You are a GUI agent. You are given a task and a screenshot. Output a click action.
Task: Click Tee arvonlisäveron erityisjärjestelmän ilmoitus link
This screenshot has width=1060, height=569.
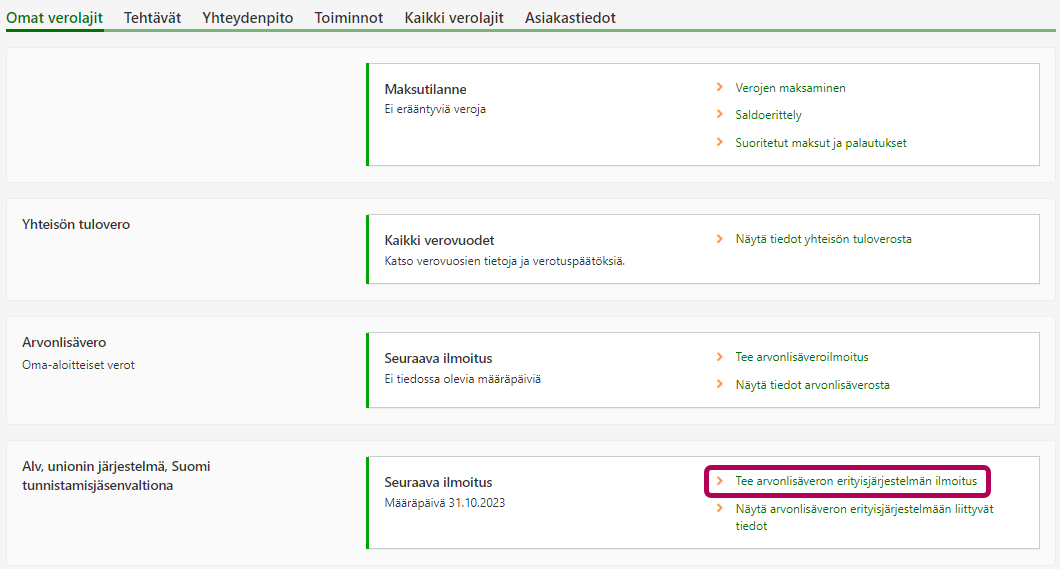tap(856, 481)
